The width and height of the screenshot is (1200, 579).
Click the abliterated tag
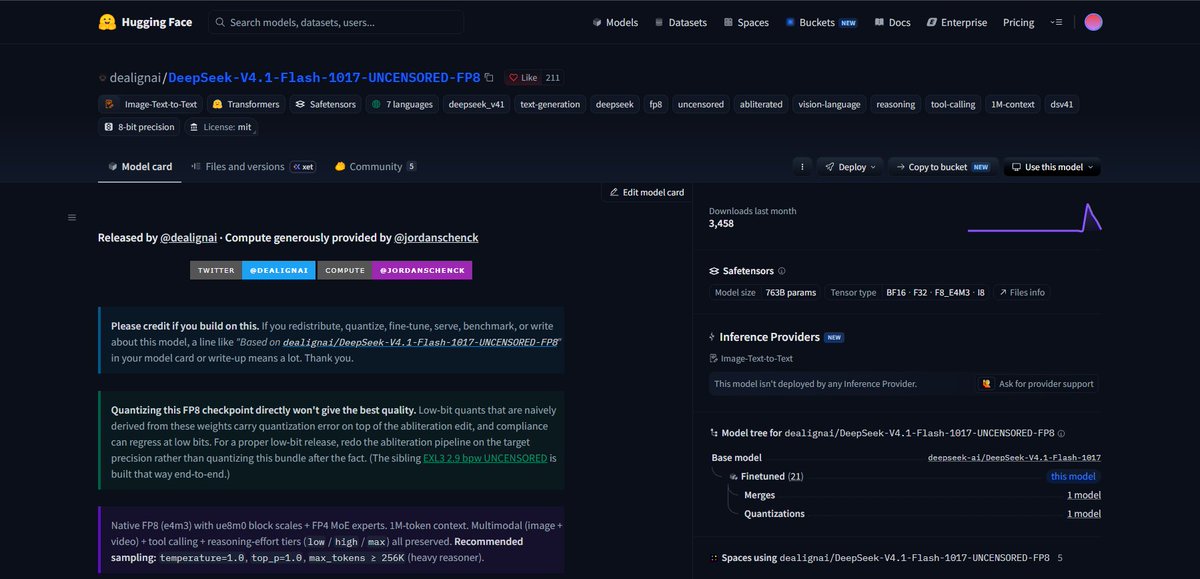[761, 104]
